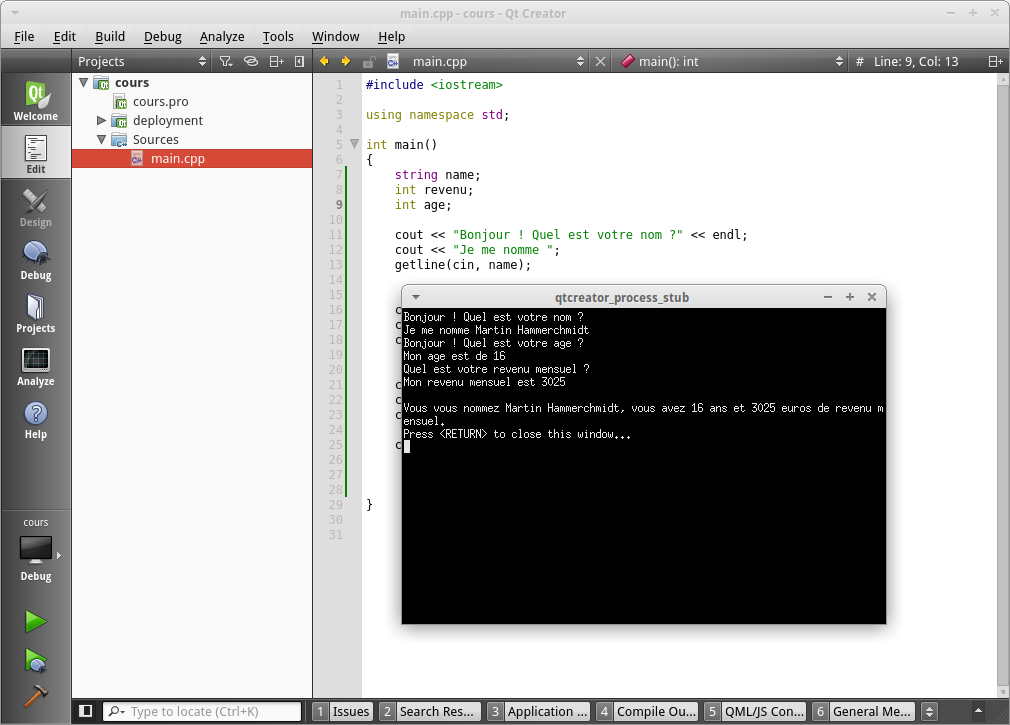Click the "#include <iostream>" line

pos(434,84)
